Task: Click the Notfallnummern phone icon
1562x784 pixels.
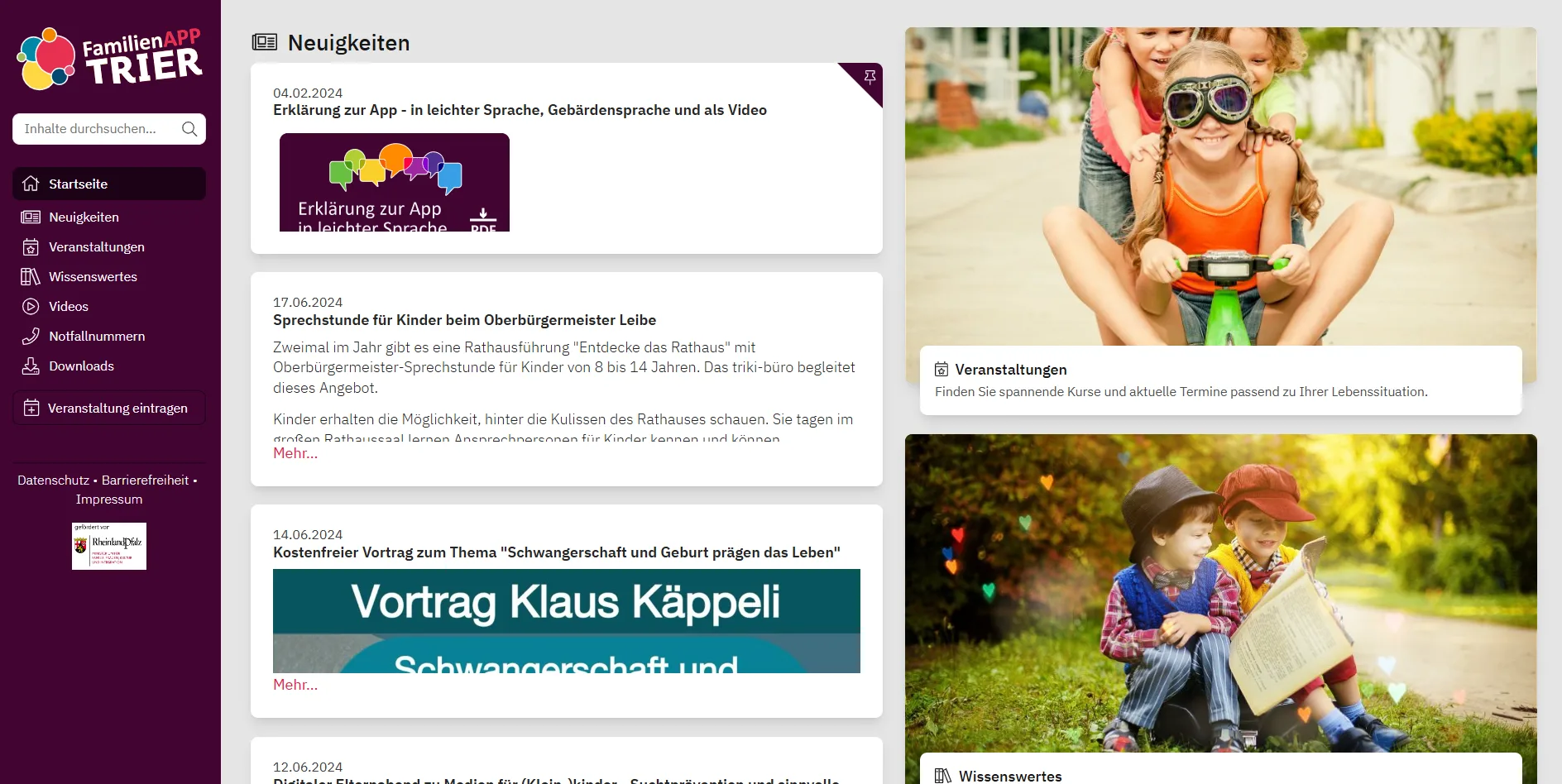Action: 31,336
